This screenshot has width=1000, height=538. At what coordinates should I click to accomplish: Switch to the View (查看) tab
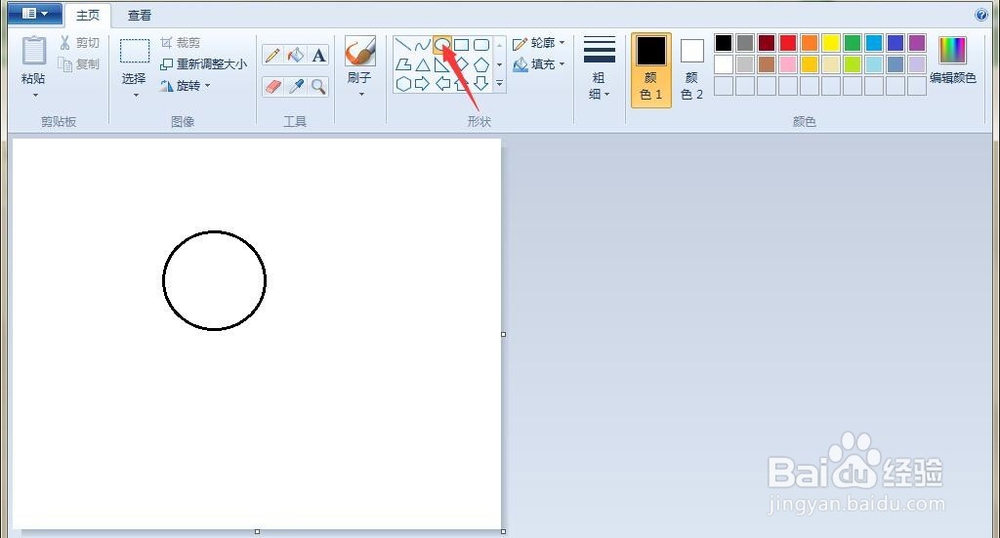pyautogui.click(x=139, y=15)
